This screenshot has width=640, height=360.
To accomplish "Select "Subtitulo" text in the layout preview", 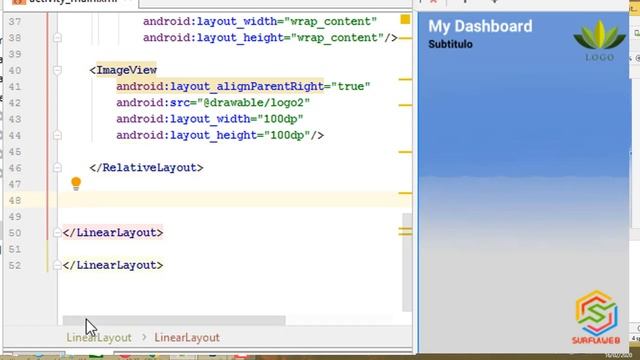I will coord(451,44).
